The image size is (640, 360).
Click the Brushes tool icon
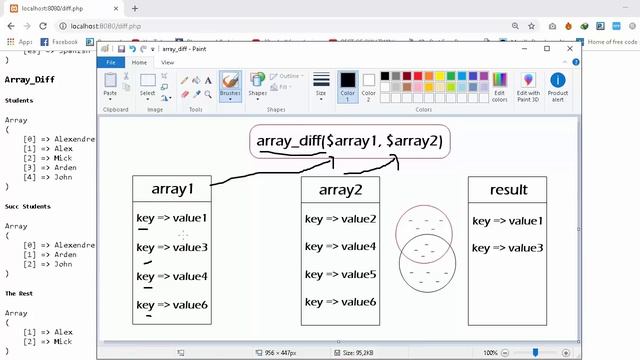[230, 80]
